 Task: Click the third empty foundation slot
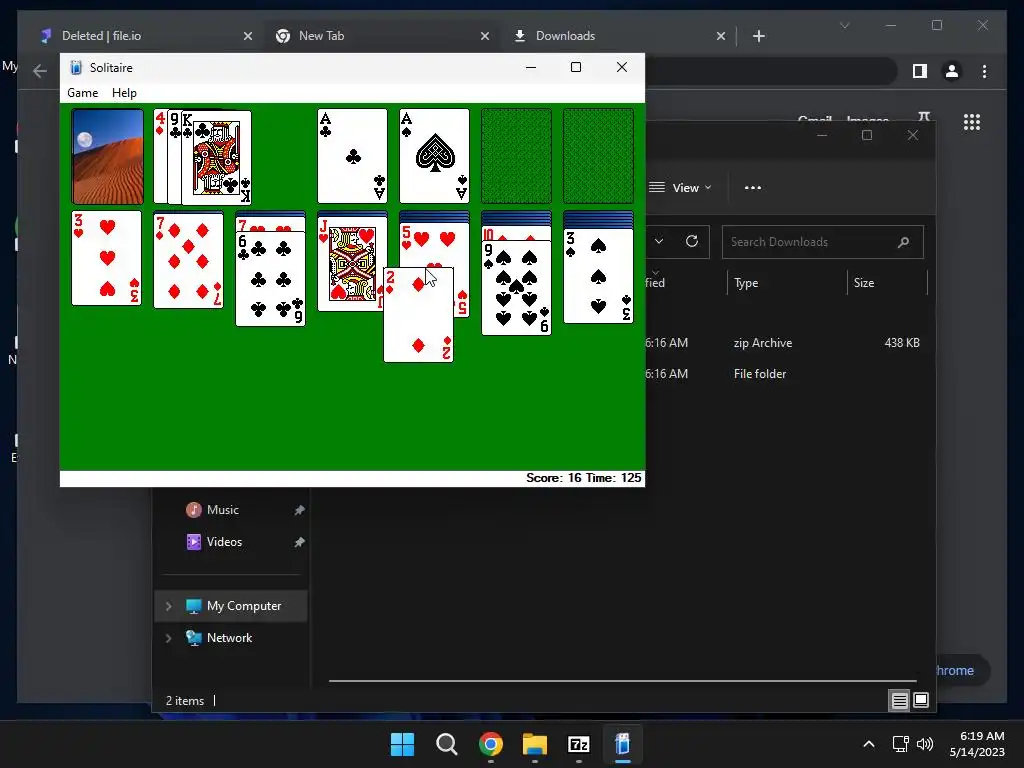[517, 157]
